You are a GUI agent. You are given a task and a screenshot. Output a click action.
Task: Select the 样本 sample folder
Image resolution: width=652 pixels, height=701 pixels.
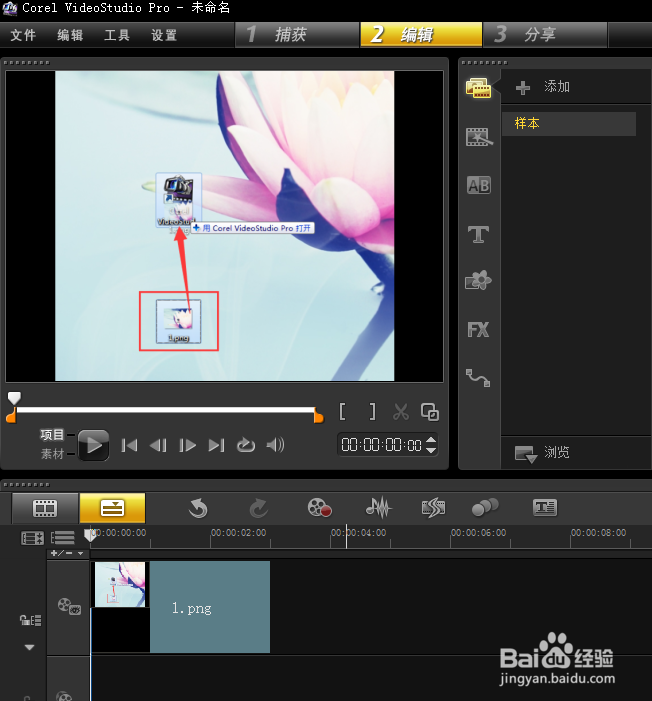(568, 123)
